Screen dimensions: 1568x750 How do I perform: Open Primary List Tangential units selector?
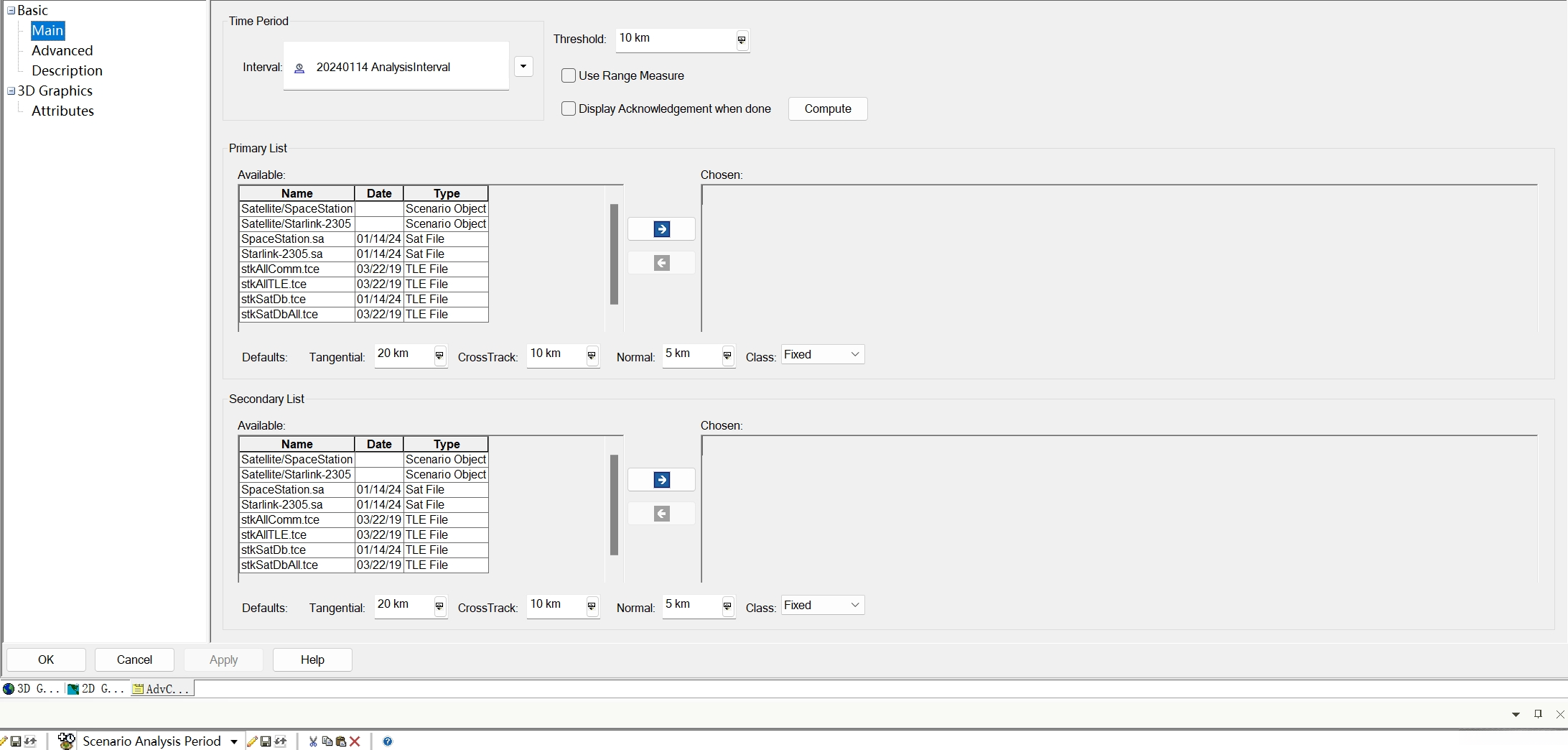coord(439,356)
